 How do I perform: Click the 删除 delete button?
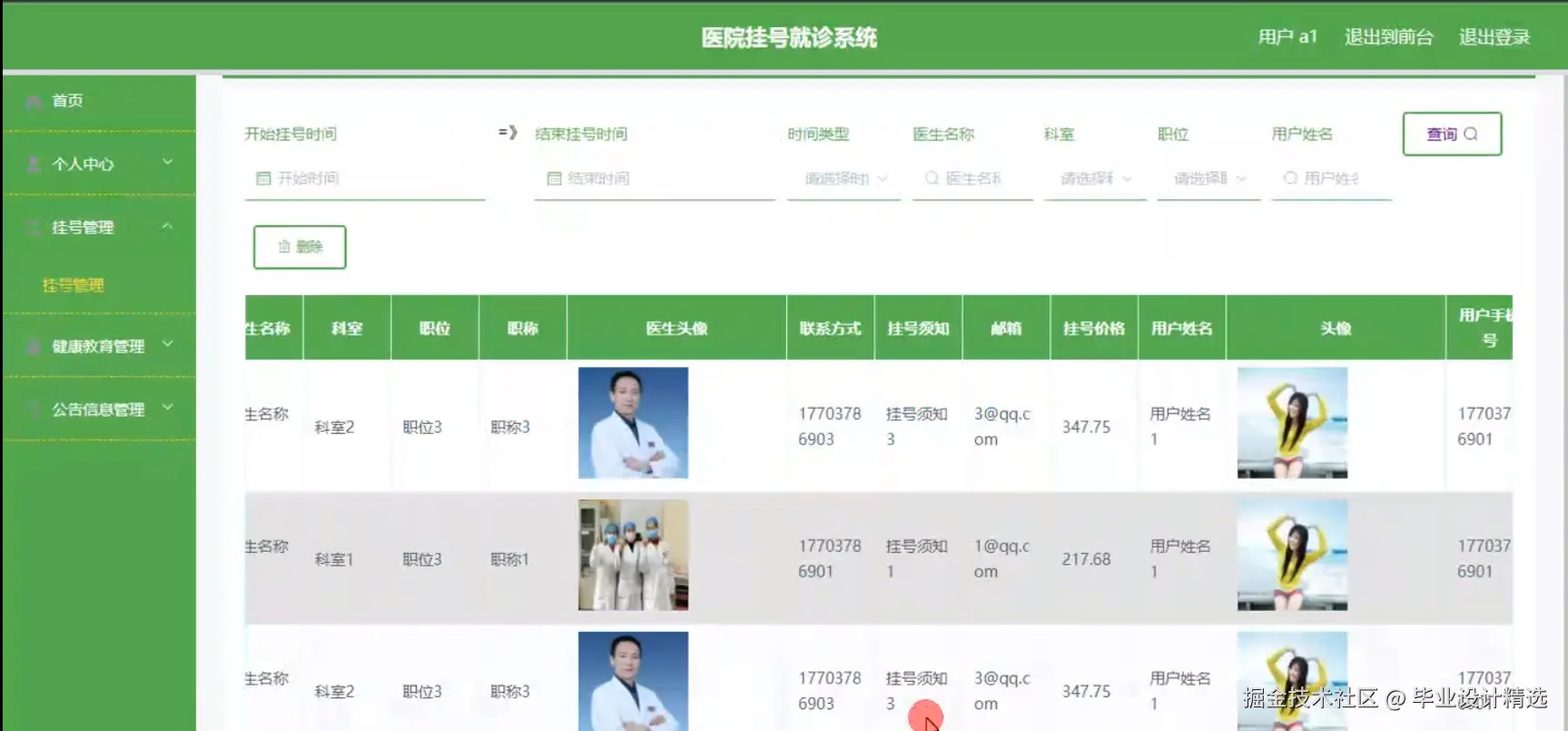tap(300, 247)
